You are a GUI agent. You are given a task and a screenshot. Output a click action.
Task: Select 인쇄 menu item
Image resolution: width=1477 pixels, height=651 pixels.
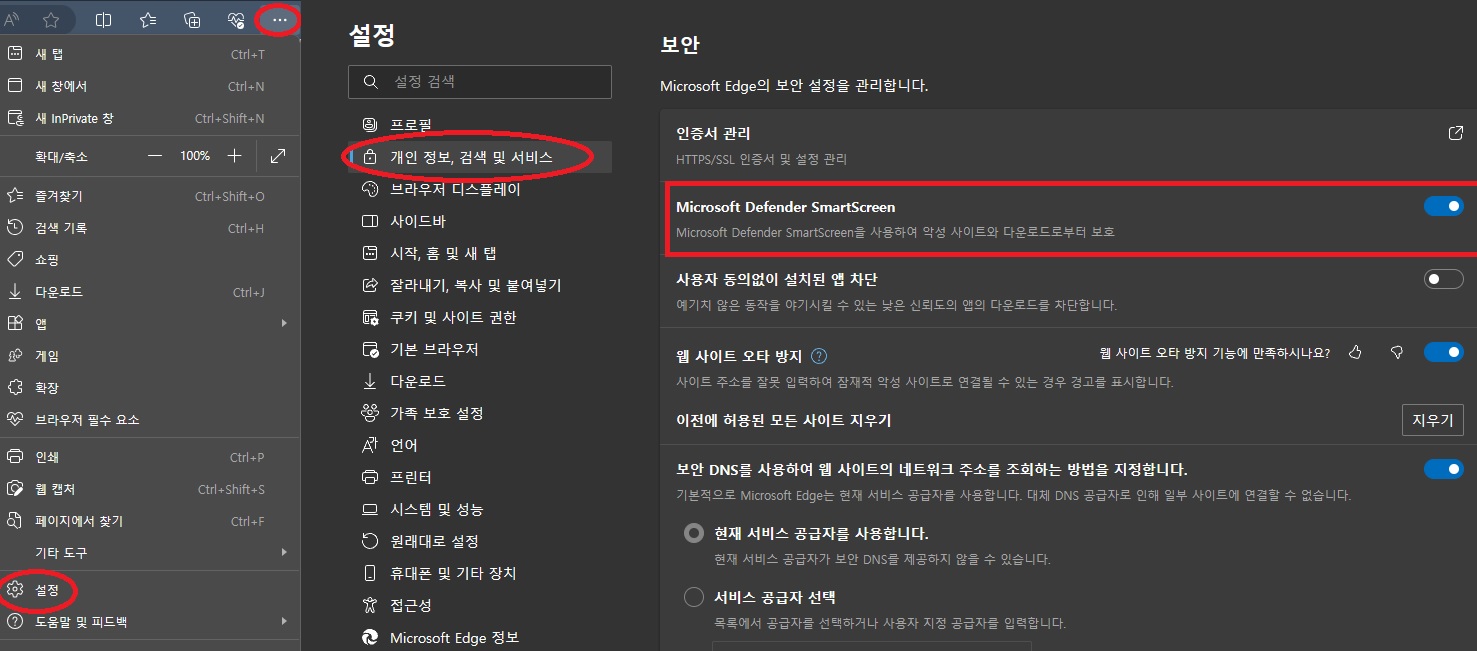(x=150, y=458)
